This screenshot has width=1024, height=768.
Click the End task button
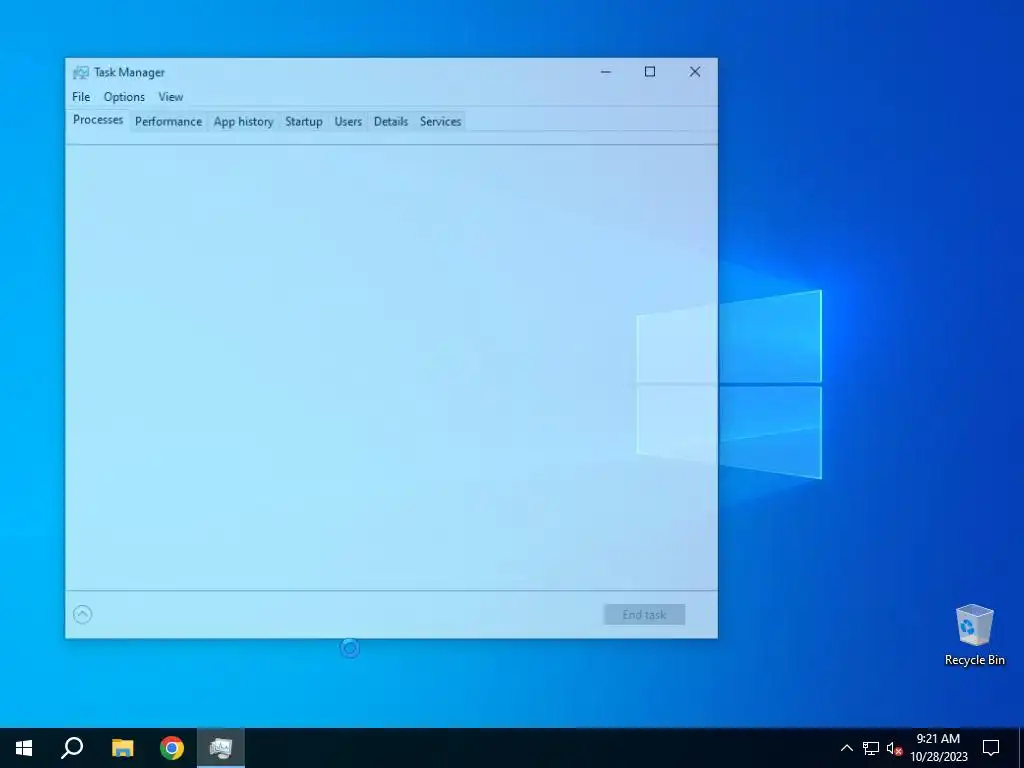coord(644,615)
